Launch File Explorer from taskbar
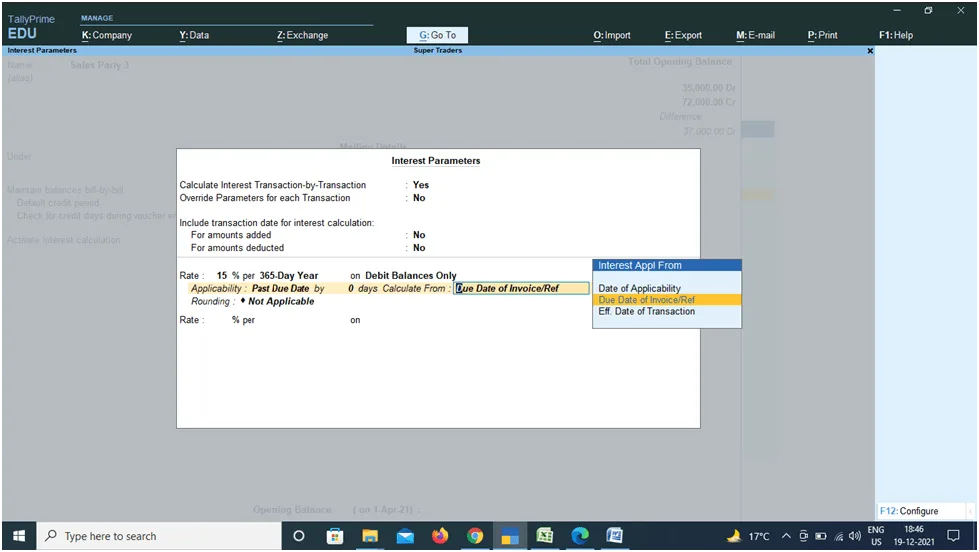 coord(370,536)
